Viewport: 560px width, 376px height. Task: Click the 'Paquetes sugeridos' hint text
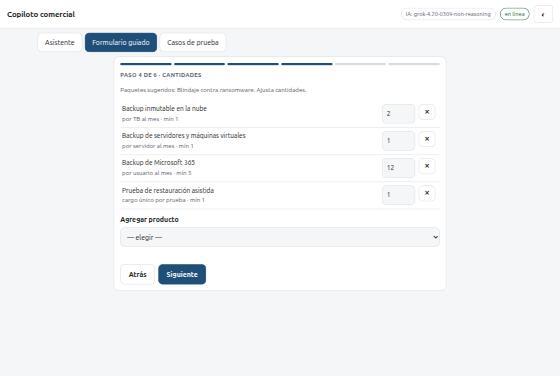pyautogui.click(x=213, y=90)
